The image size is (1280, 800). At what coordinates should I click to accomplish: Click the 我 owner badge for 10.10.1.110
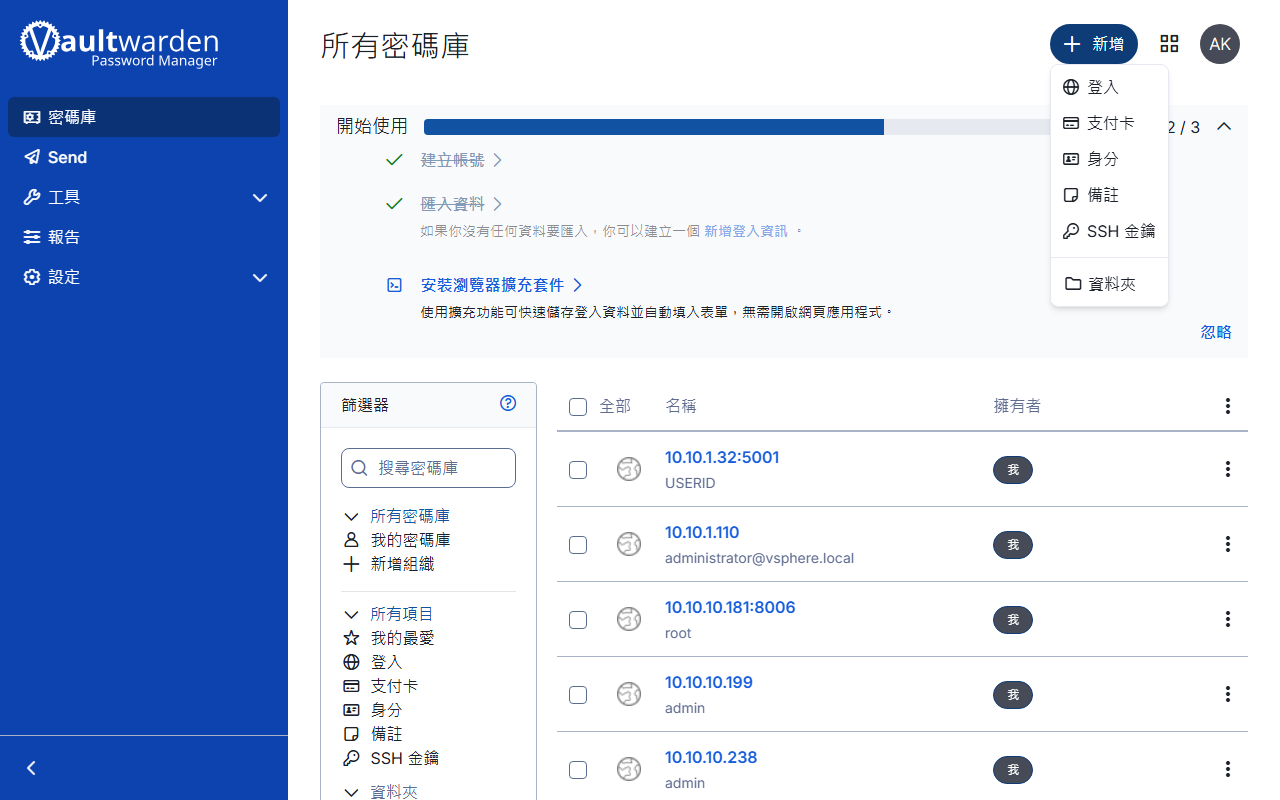1013,545
